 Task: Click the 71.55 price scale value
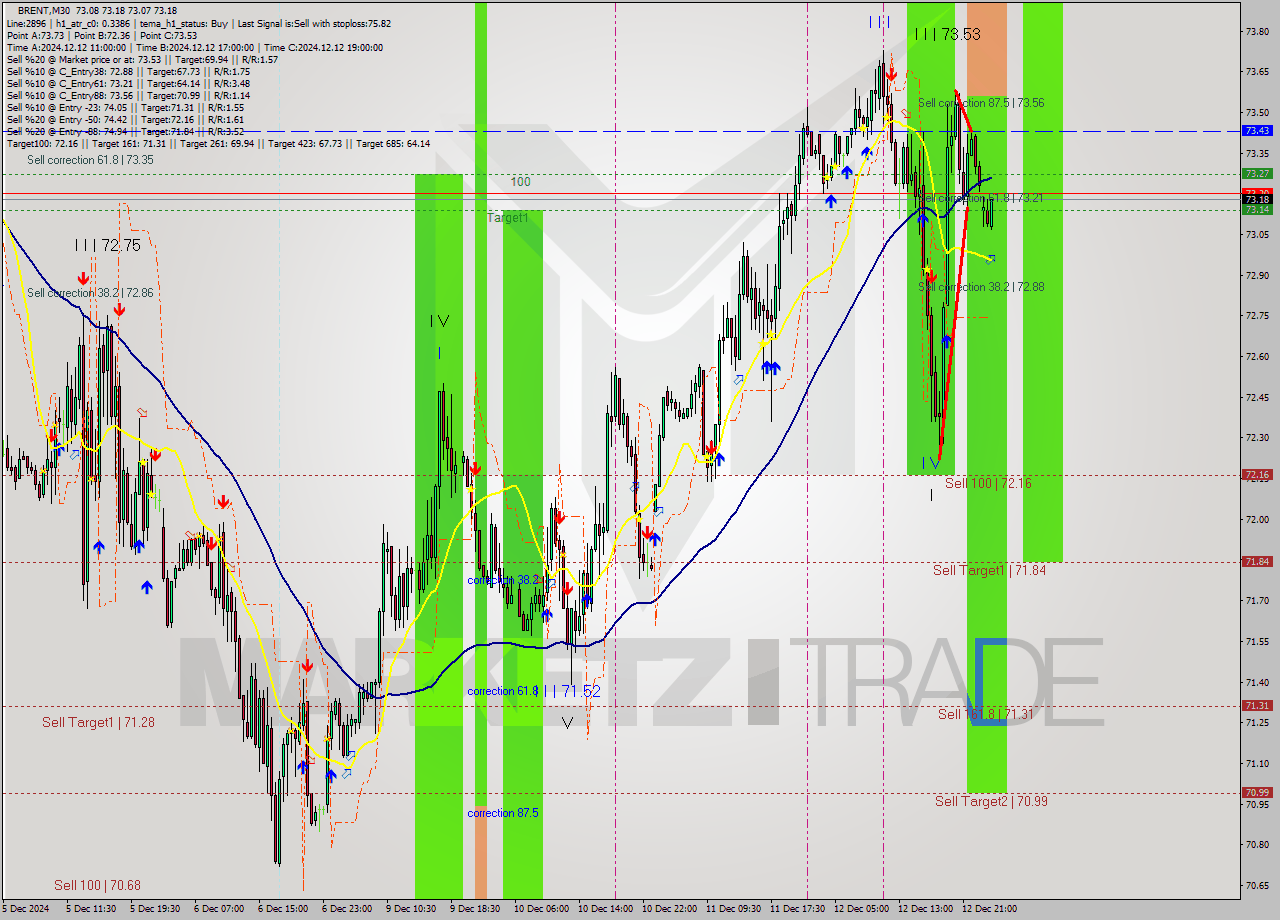tap(1256, 642)
